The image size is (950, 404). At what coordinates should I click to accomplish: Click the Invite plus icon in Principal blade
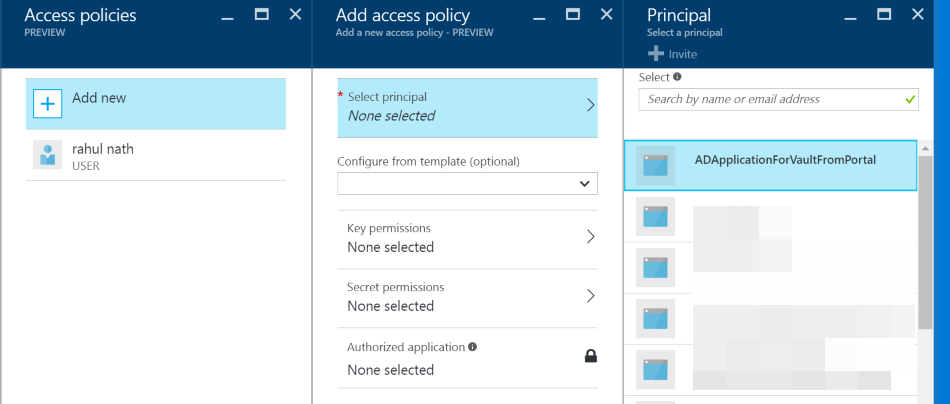point(656,54)
